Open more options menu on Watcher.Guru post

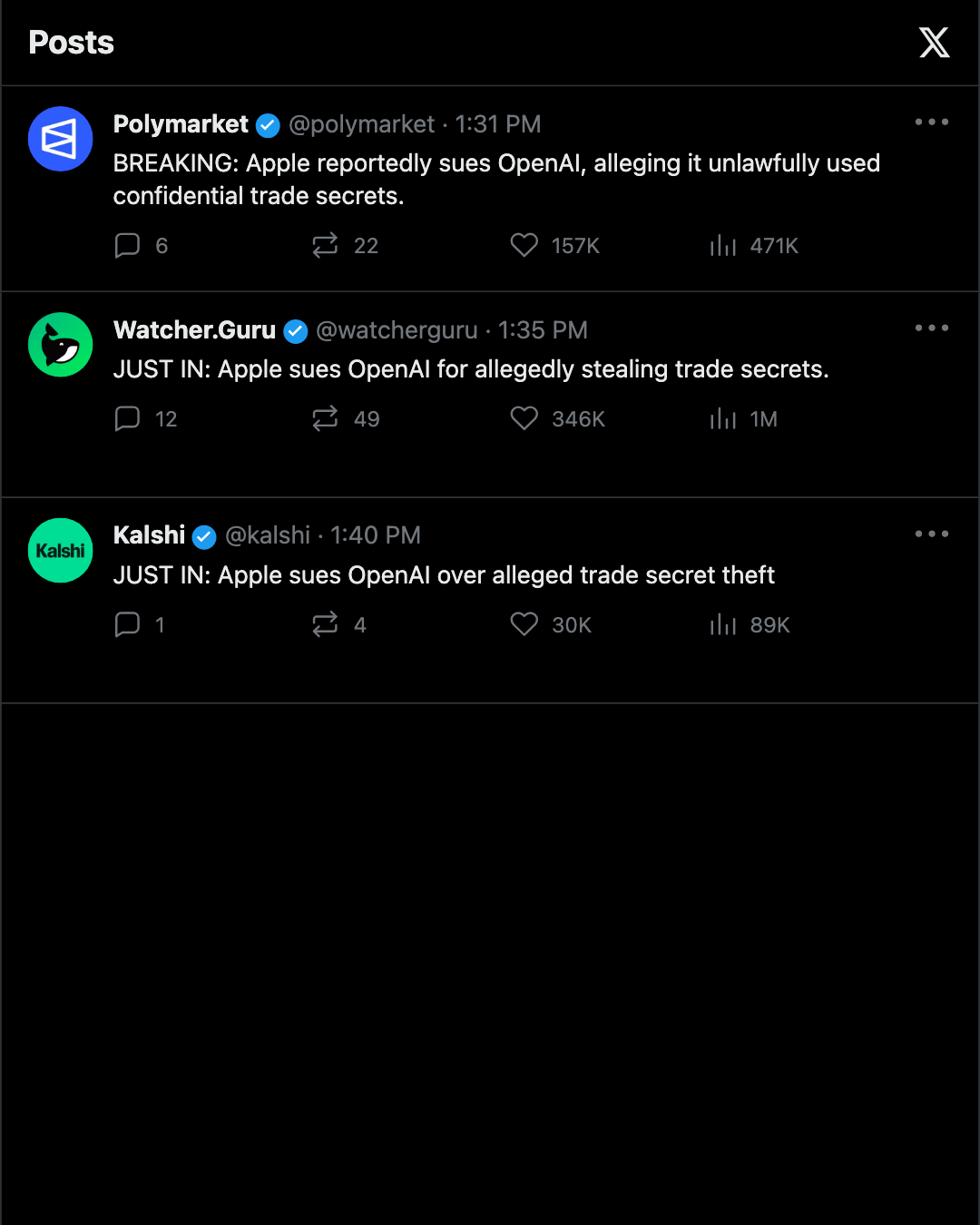932,328
